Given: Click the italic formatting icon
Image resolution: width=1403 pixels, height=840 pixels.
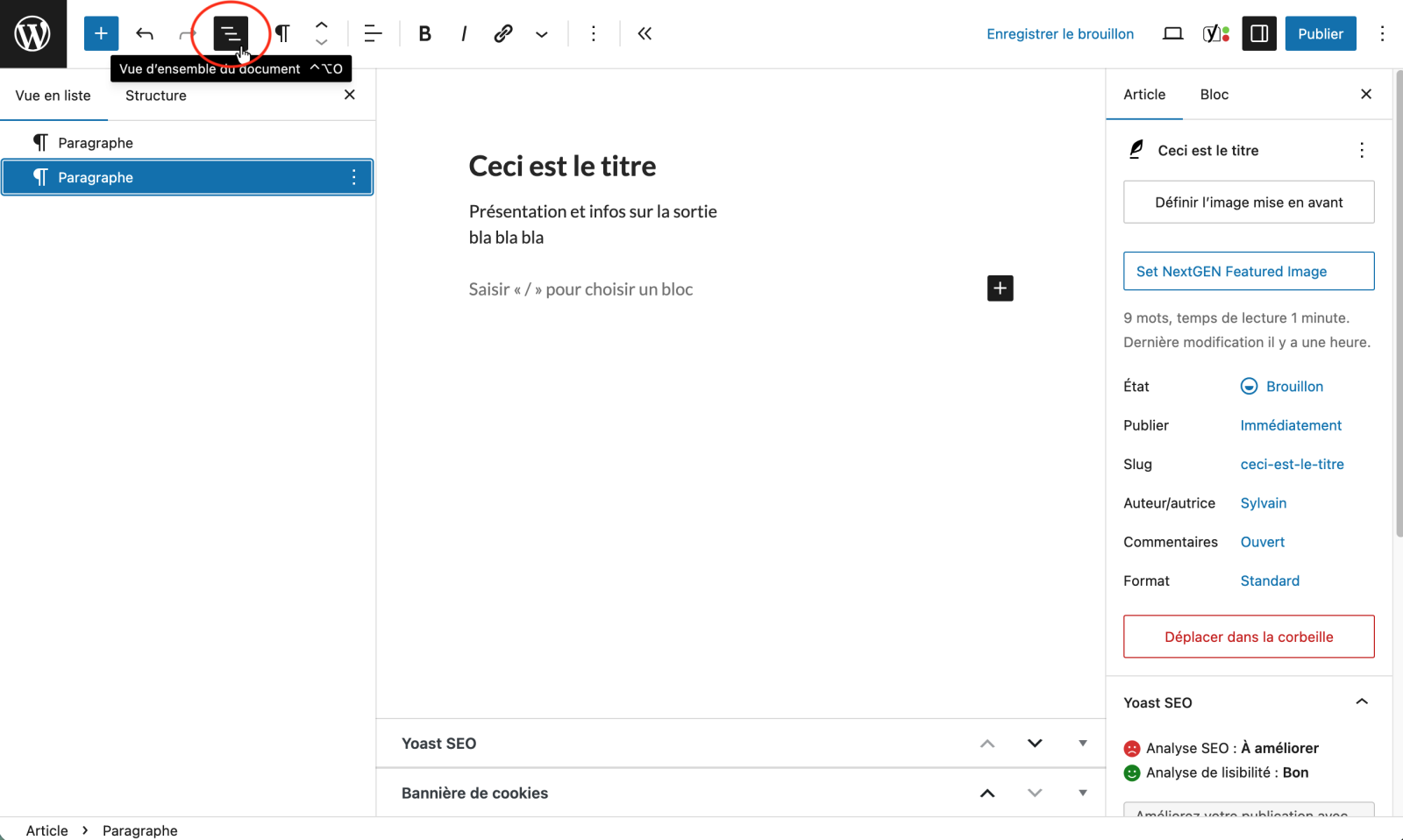Looking at the screenshot, I should [x=463, y=33].
